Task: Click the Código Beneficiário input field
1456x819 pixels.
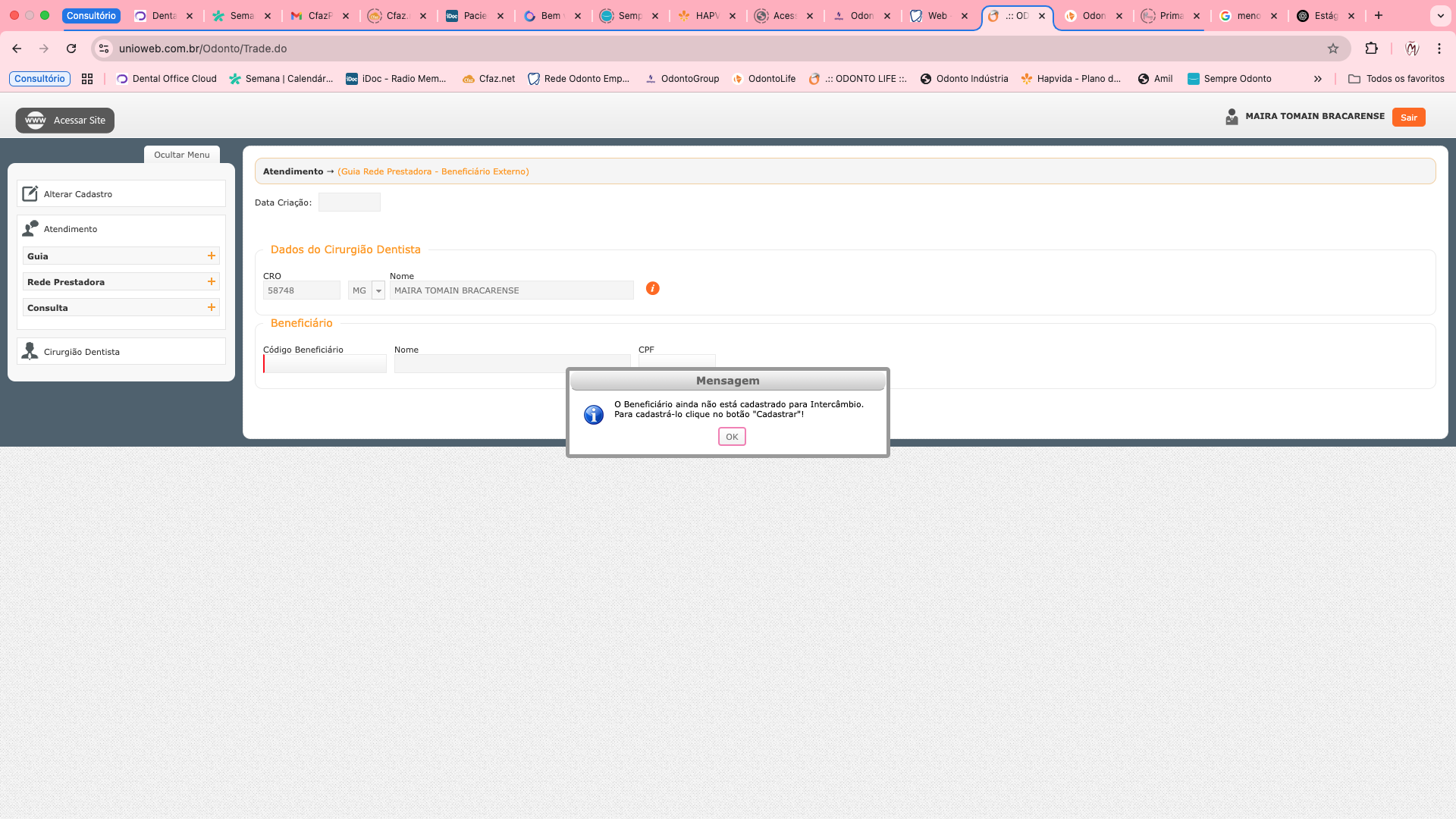Action: (x=325, y=364)
